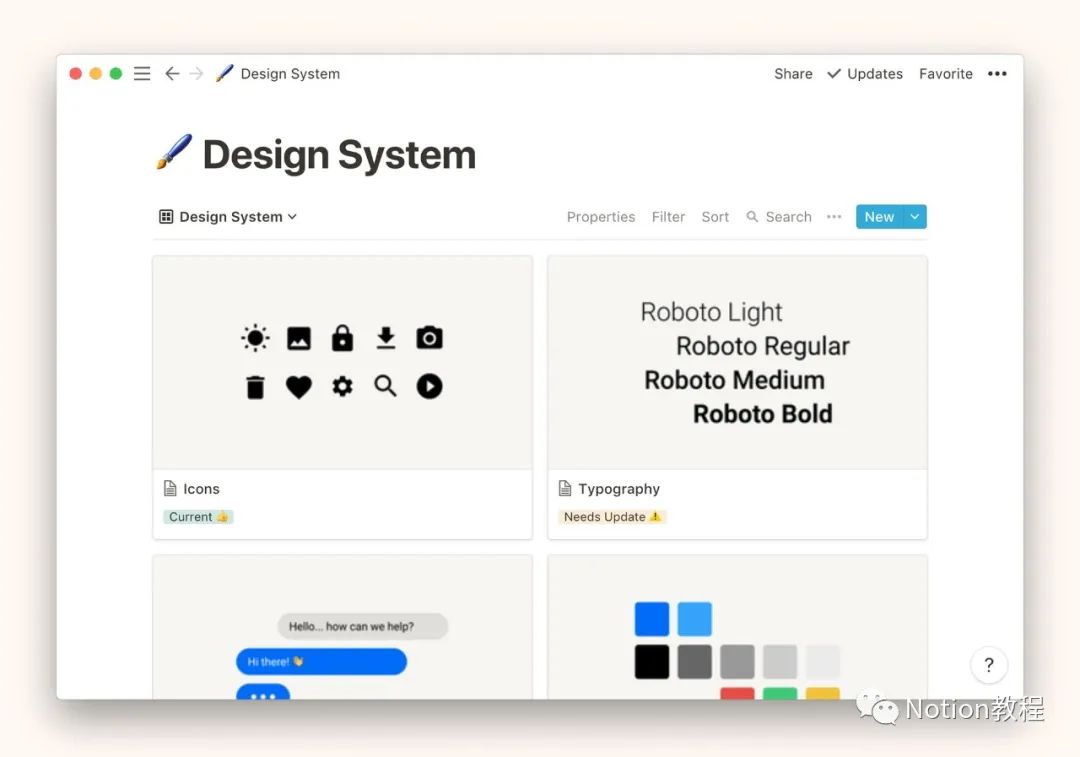Click Filter in the database toolbar
Image resolution: width=1080 pixels, height=757 pixels.
668,217
